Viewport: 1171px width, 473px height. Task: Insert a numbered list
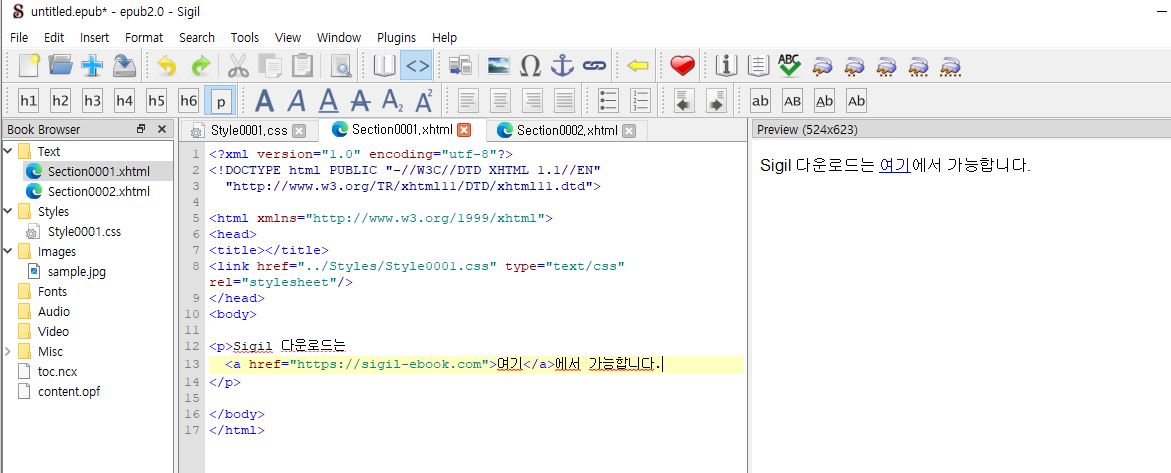pos(640,101)
